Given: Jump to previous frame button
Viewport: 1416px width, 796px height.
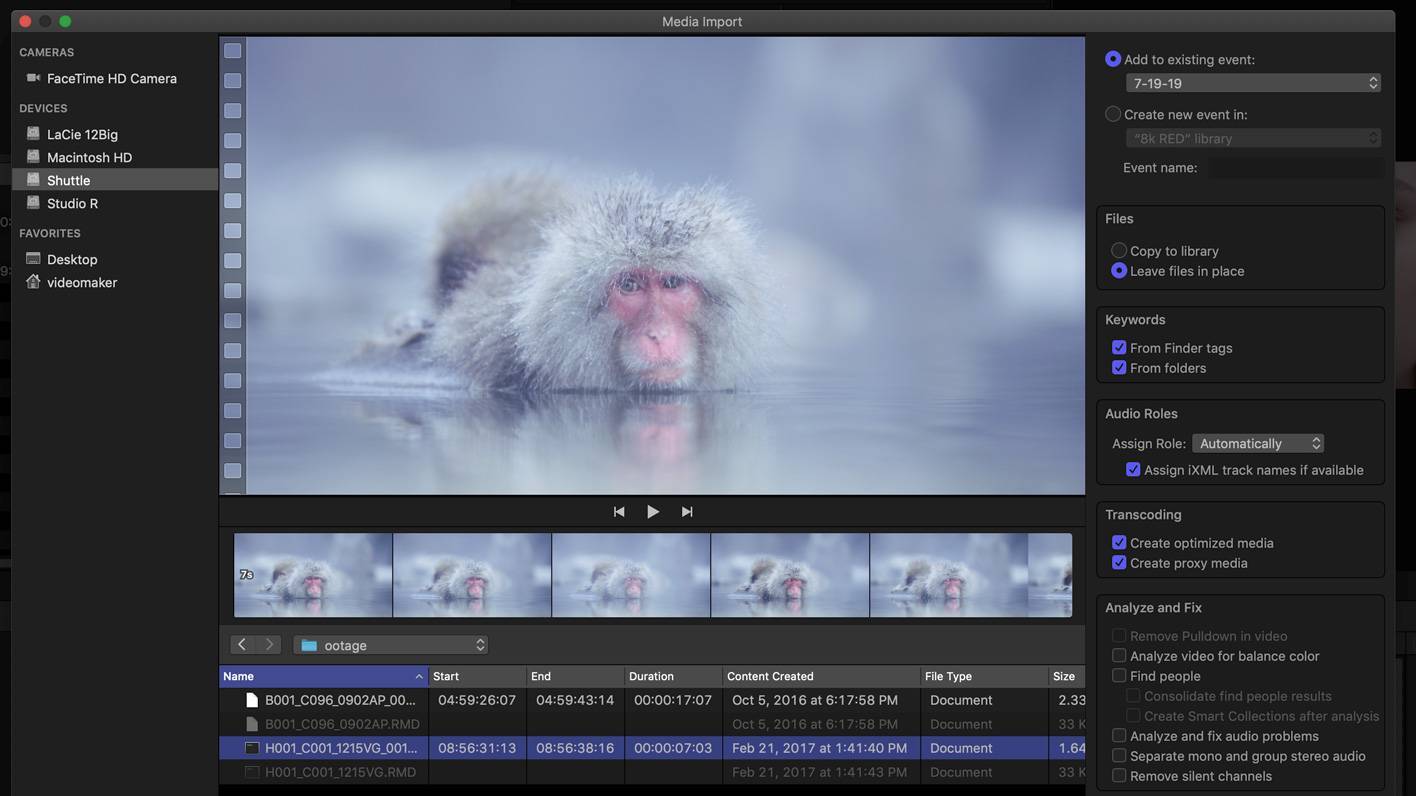Looking at the screenshot, I should point(619,512).
